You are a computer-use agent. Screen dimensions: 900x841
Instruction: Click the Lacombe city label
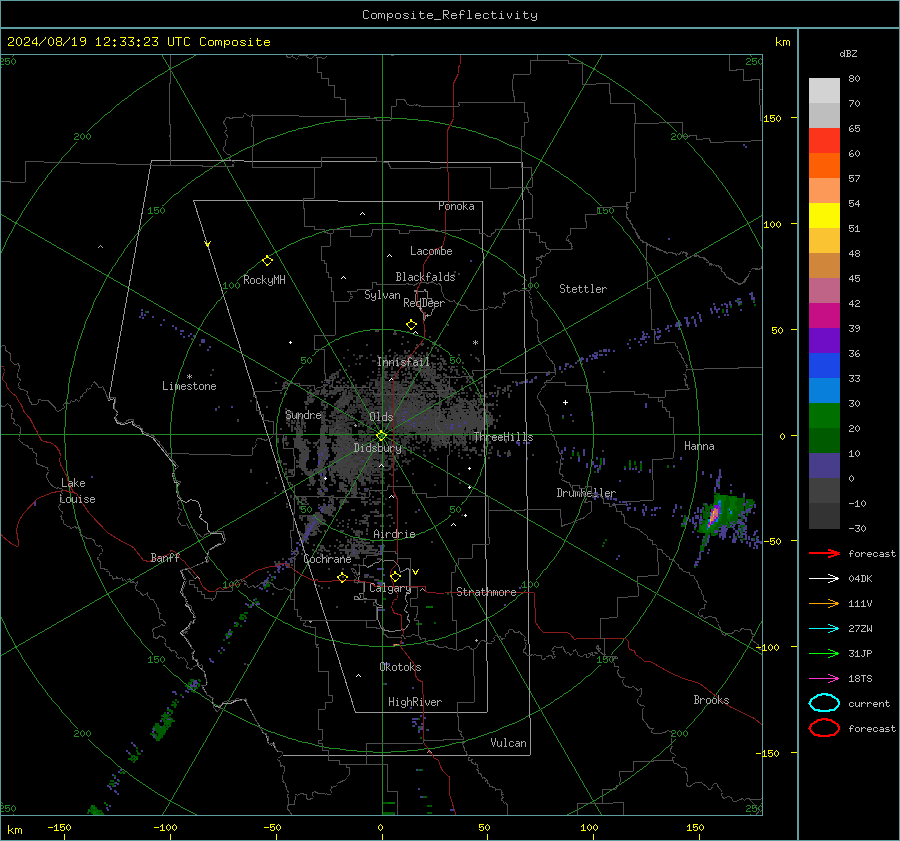click(431, 251)
